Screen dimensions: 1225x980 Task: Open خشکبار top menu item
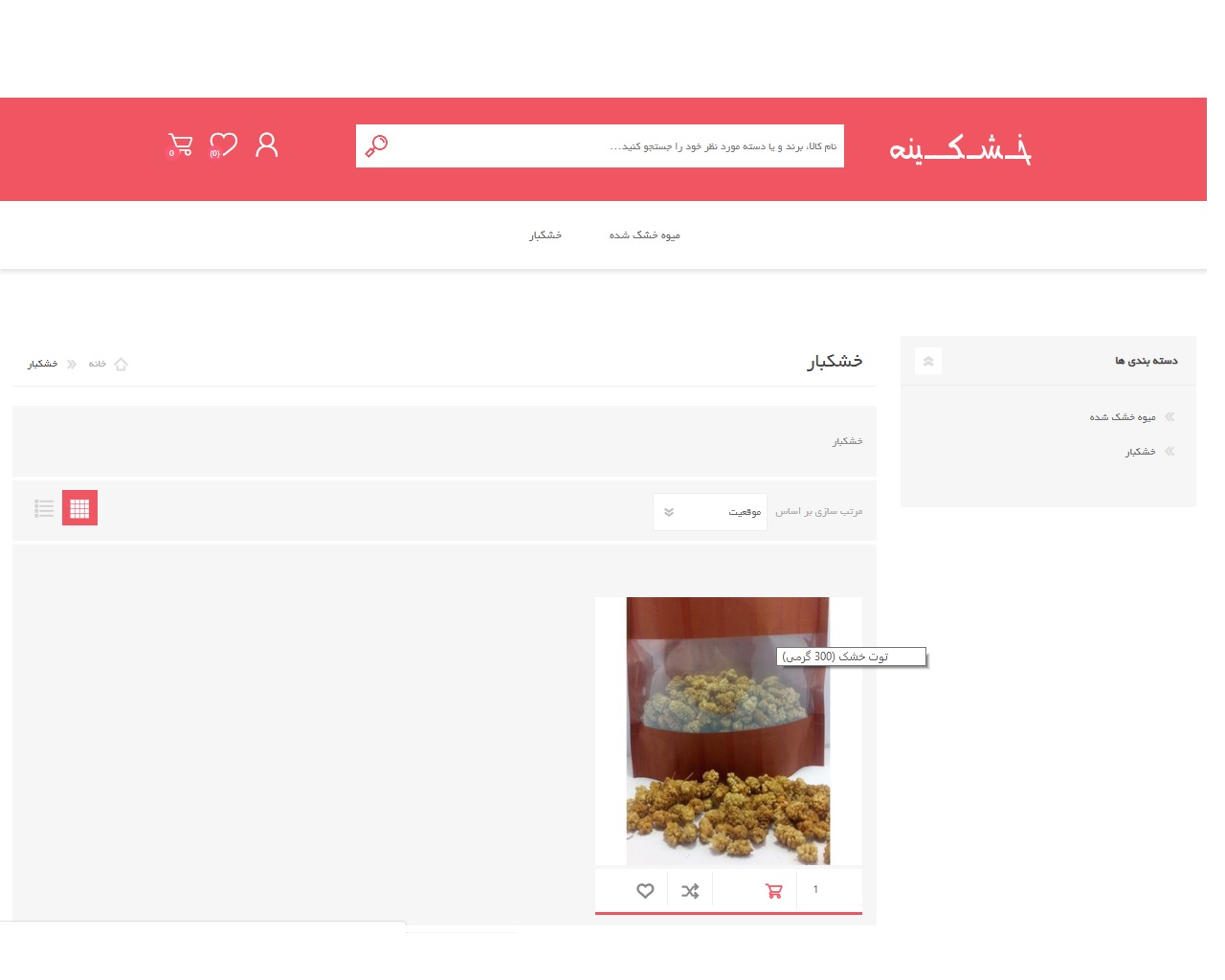click(546, 235)
